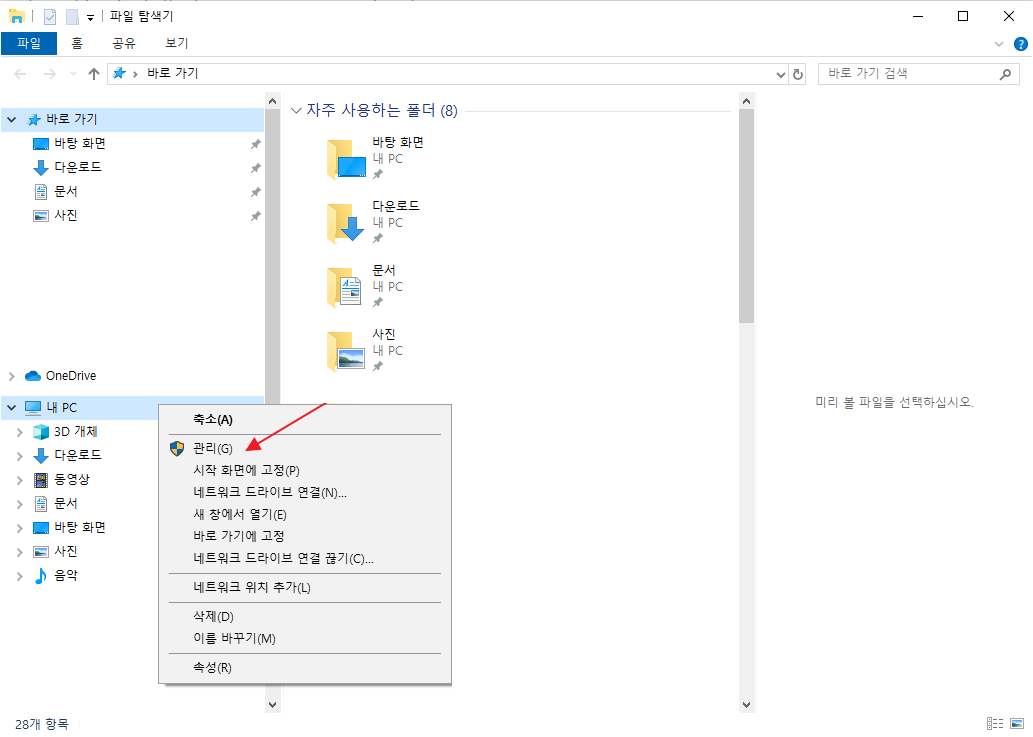Choose 새 창에서 열기(E) in context menu

tap(305, 514)
